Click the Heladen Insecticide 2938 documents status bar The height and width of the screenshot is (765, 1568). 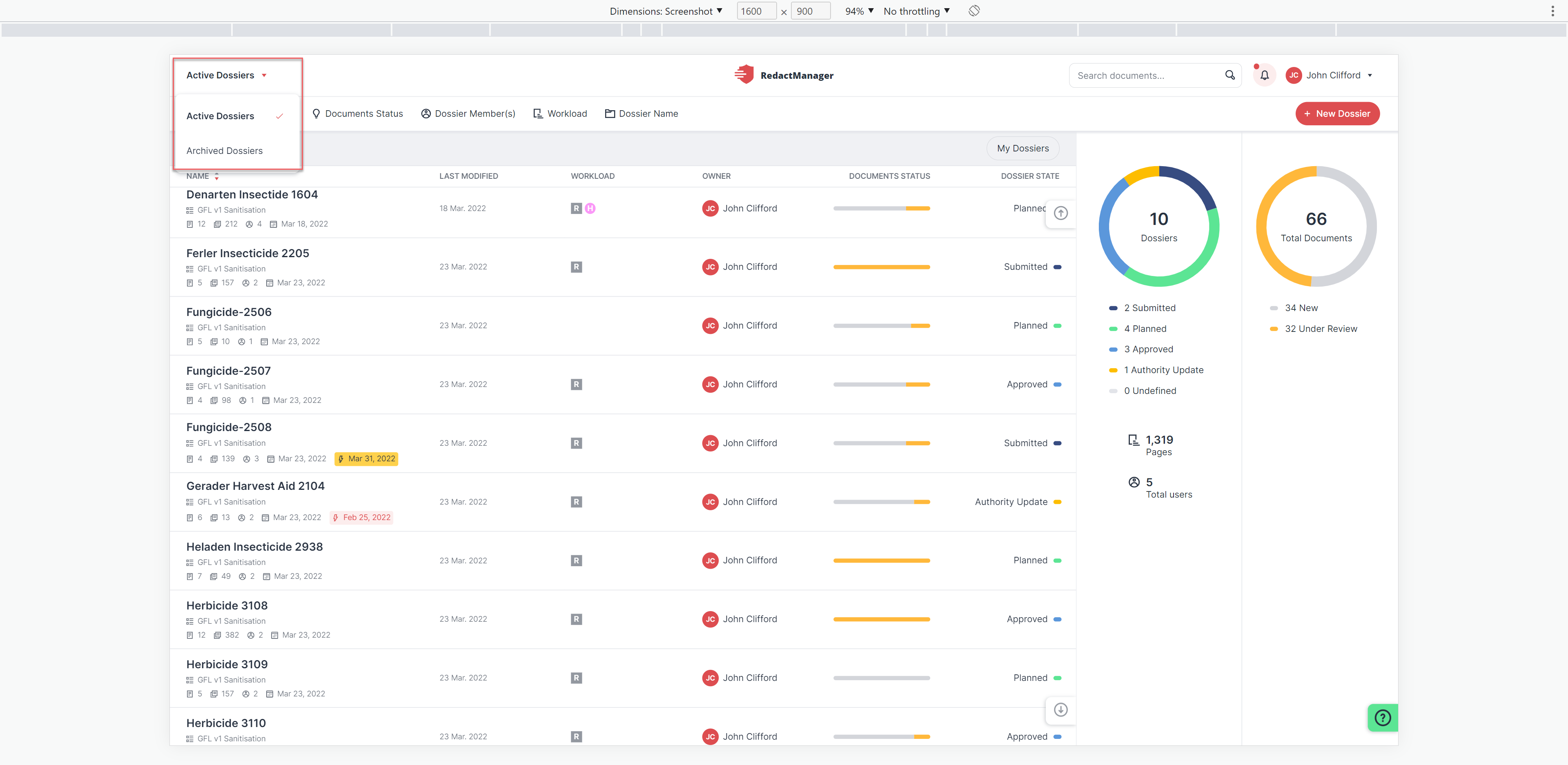pyautogui.click(x=881, y=560)
